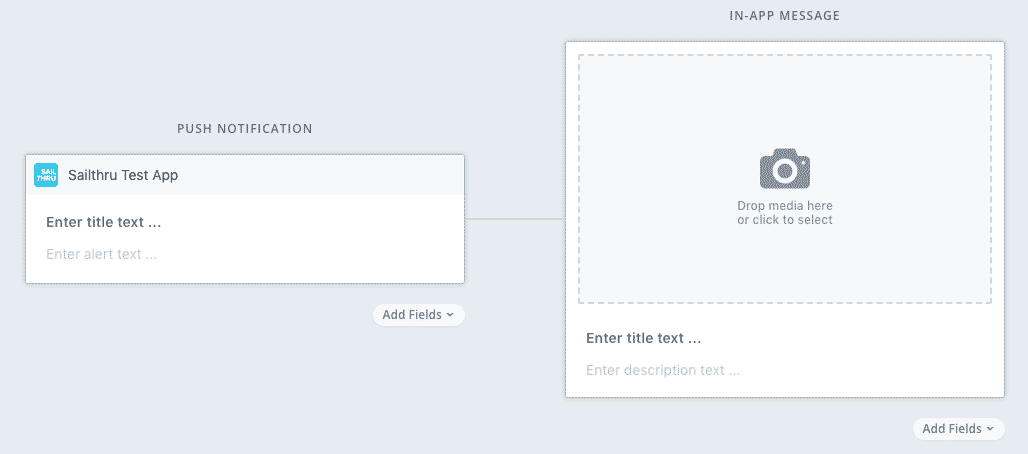
Task: Click the chevron on push notification Add Fields
Action: pyautogui.click(x=450, y=315)
